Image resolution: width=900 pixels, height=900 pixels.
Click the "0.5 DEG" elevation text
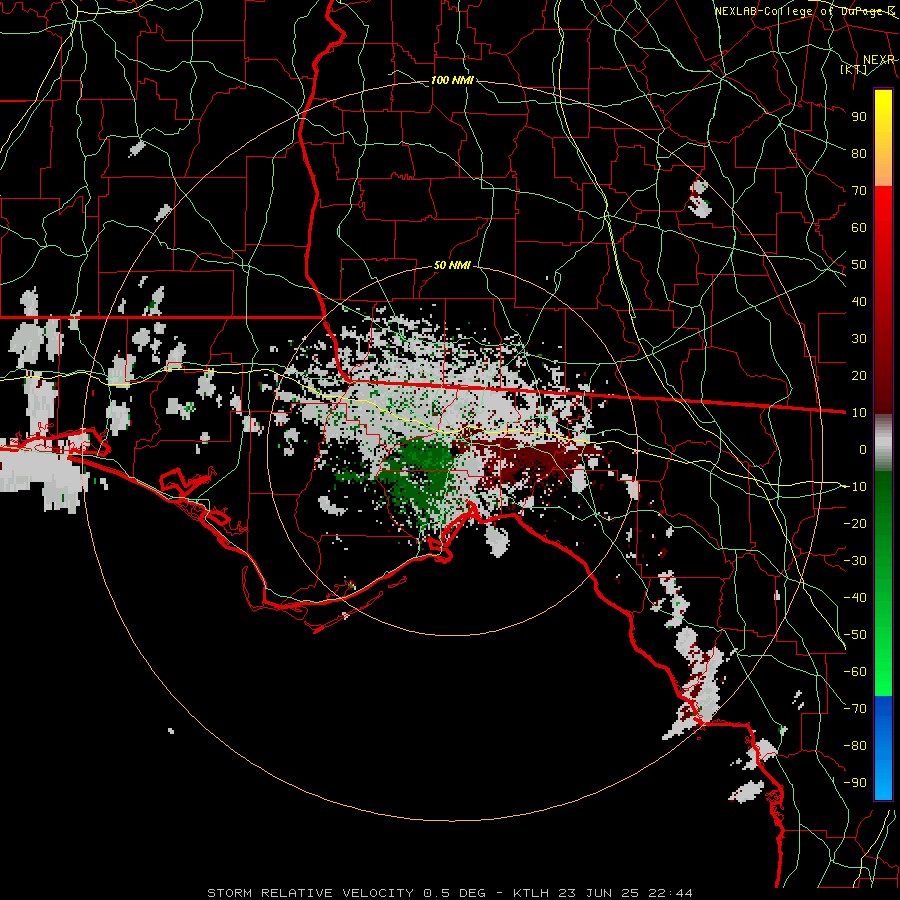click(454, 893)
